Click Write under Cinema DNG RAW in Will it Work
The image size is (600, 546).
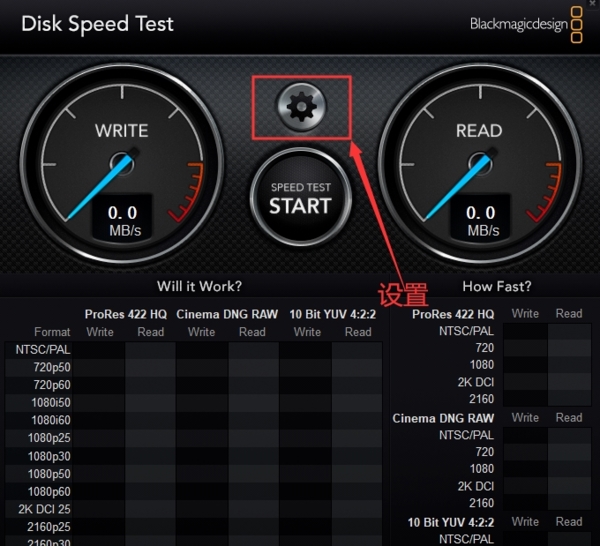point(201,332)
